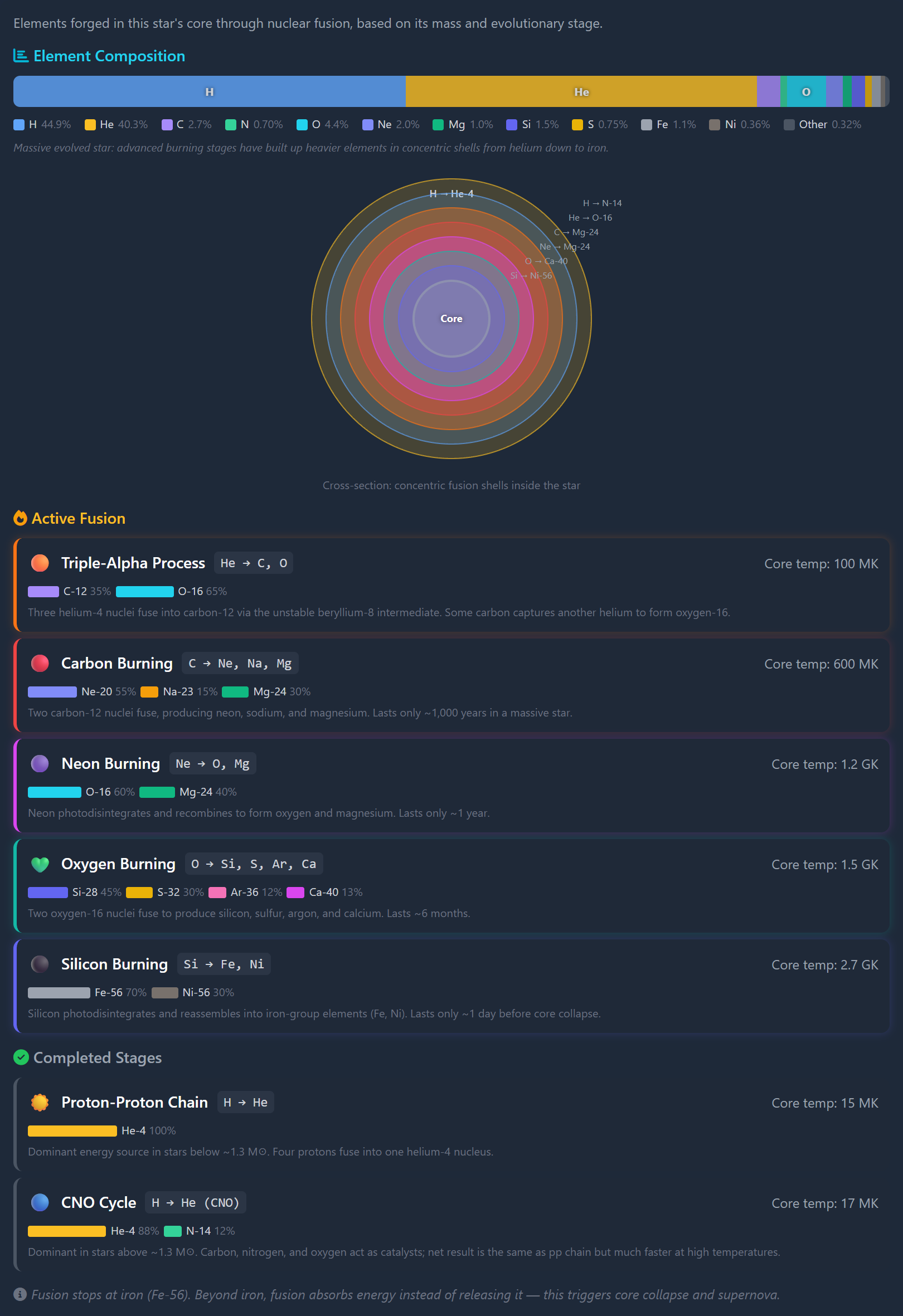Click the 'He → C, O' reaction tag
Screen dimensions: 903x1316
tap(253, 563)
